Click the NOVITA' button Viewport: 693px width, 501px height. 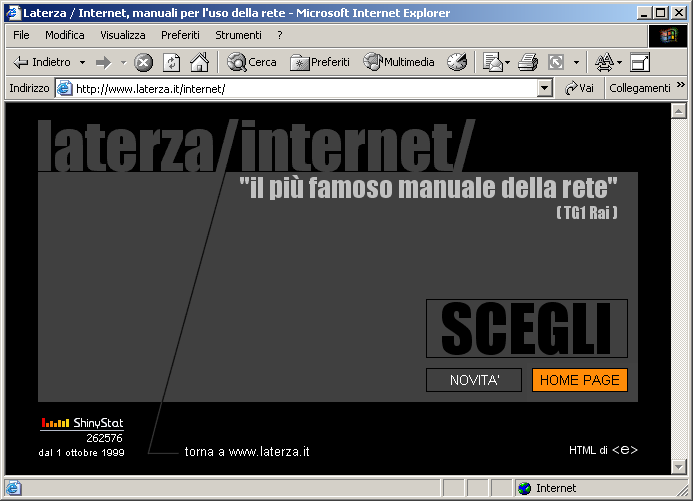(x=474, y=380)
